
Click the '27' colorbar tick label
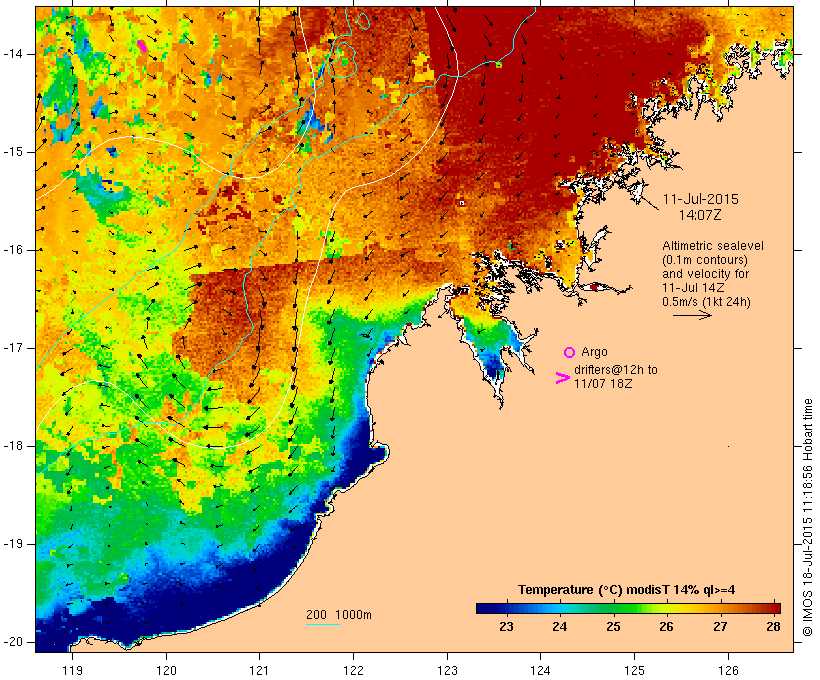pos(720,627)
